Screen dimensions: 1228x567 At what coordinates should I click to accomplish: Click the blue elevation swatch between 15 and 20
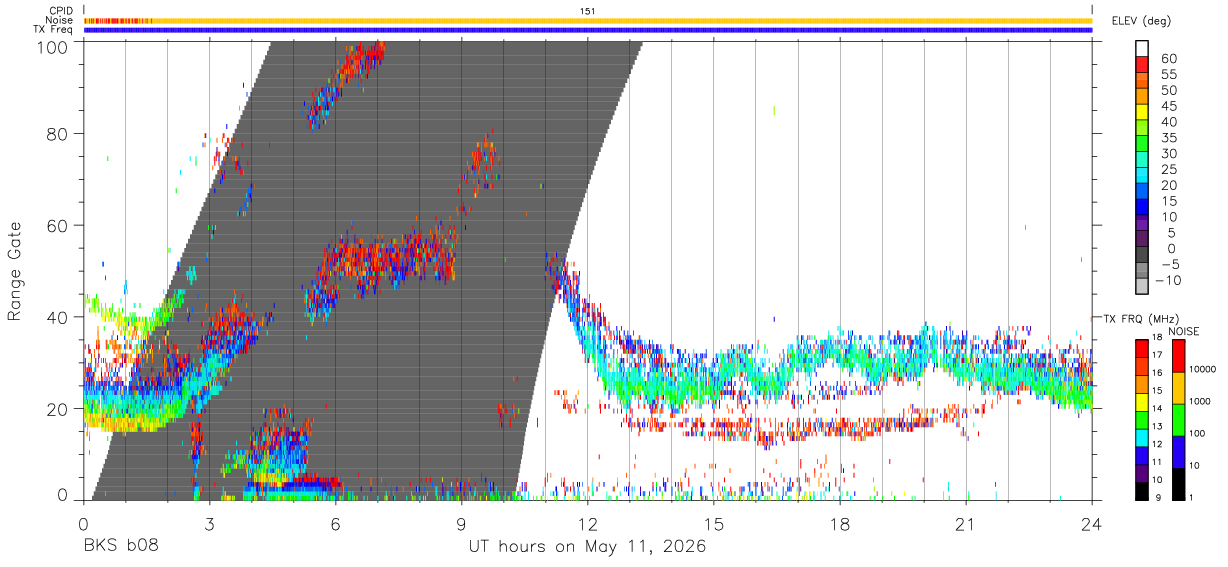1142,192
